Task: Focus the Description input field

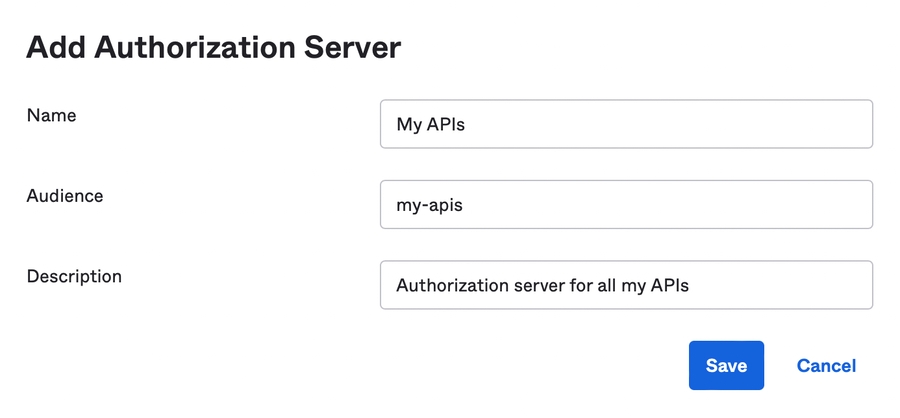Action: coord(626,285)
